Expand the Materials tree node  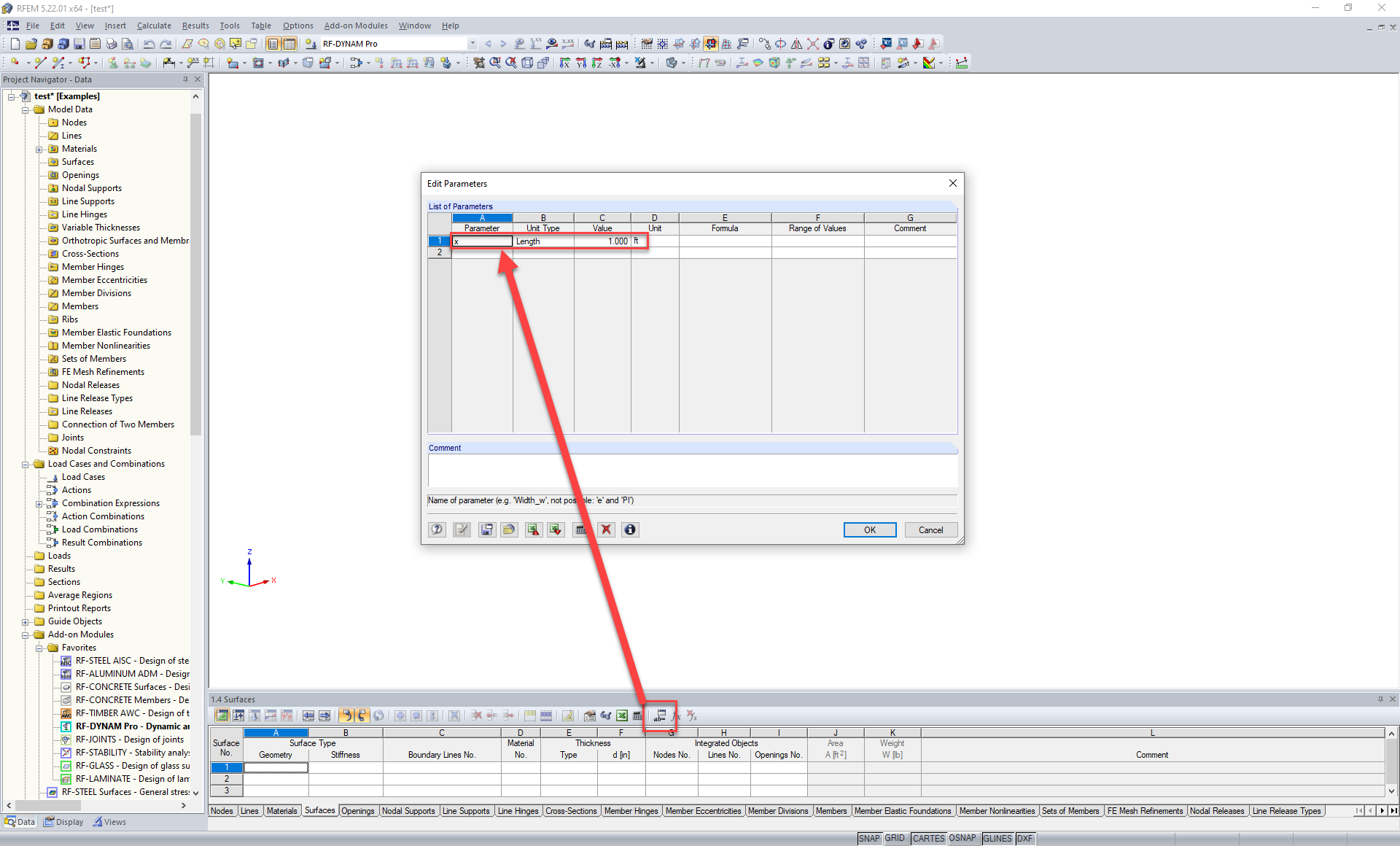coord(40,148)
